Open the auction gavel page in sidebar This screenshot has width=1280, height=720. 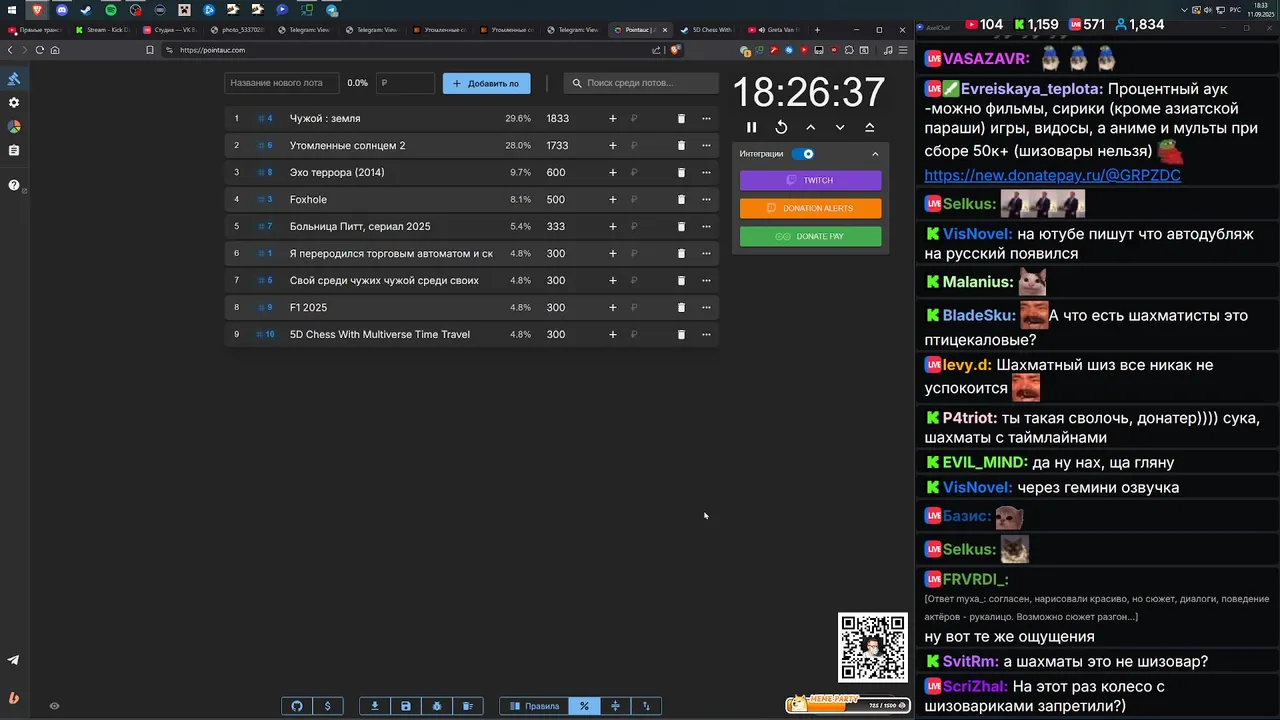point(14,79)
